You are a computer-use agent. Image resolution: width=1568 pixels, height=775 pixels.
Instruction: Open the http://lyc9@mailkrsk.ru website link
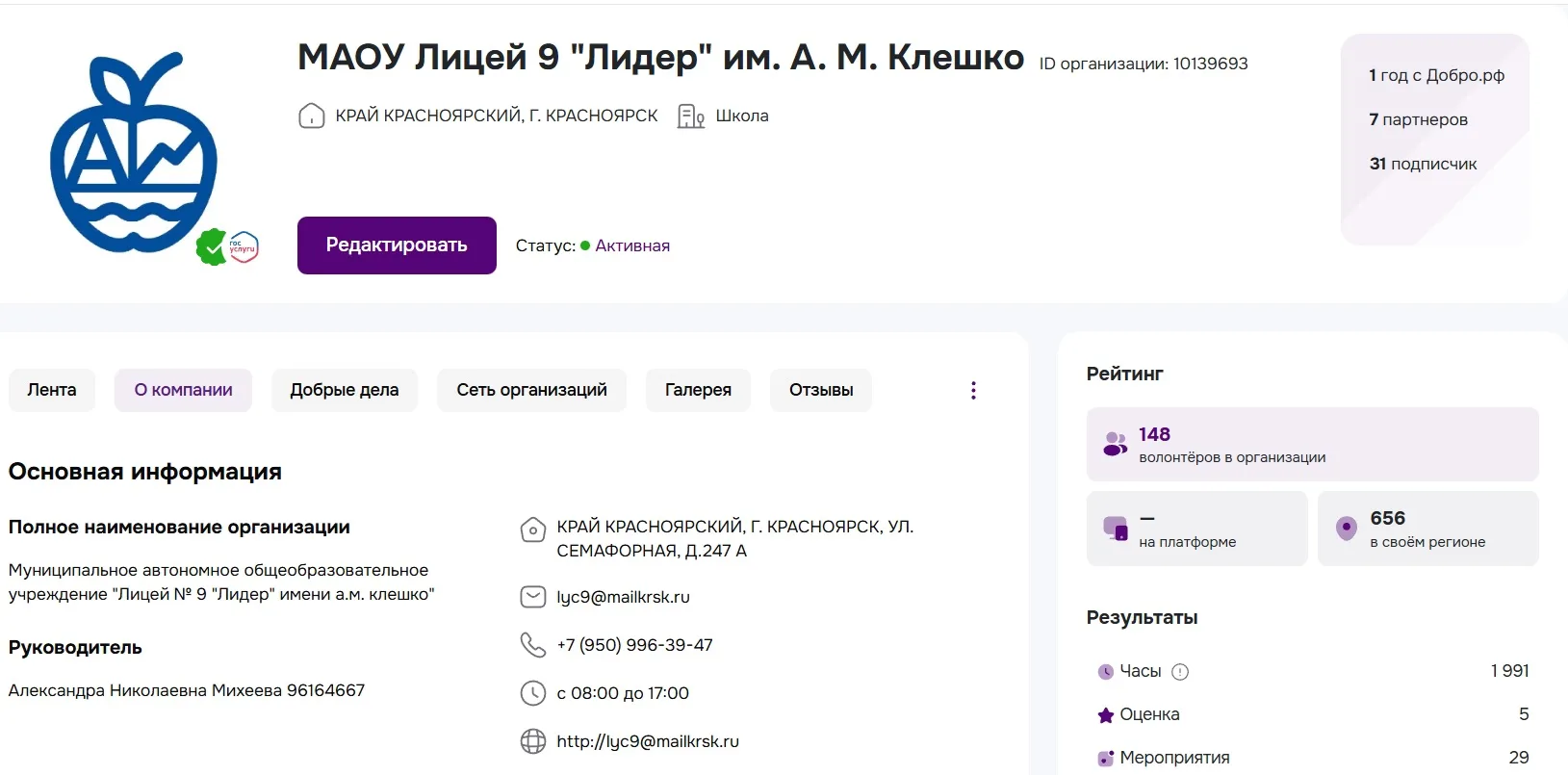coord(648,741)
